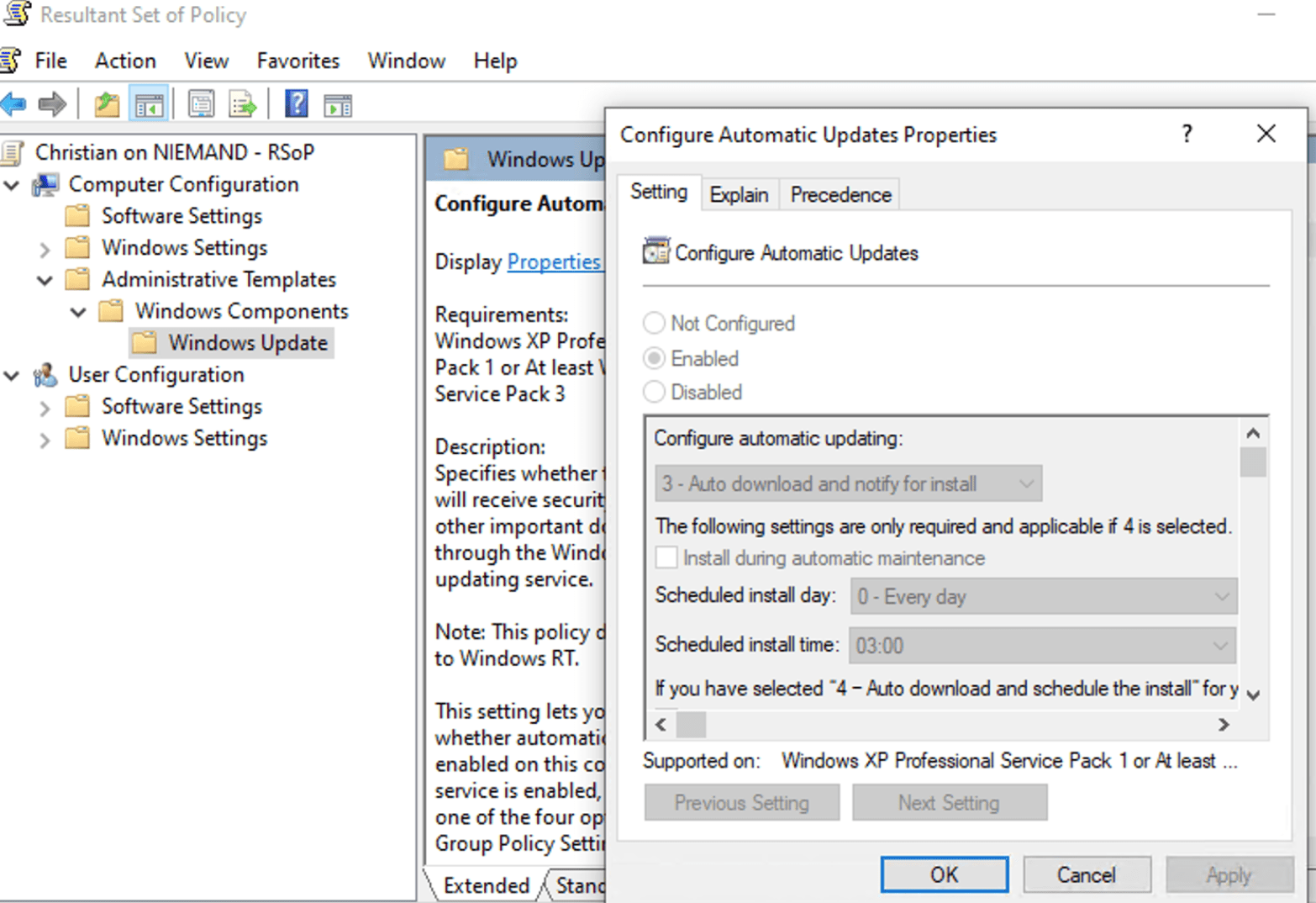
Task: Select the Computer Configuration computer icon
Action: pos(46,184)
